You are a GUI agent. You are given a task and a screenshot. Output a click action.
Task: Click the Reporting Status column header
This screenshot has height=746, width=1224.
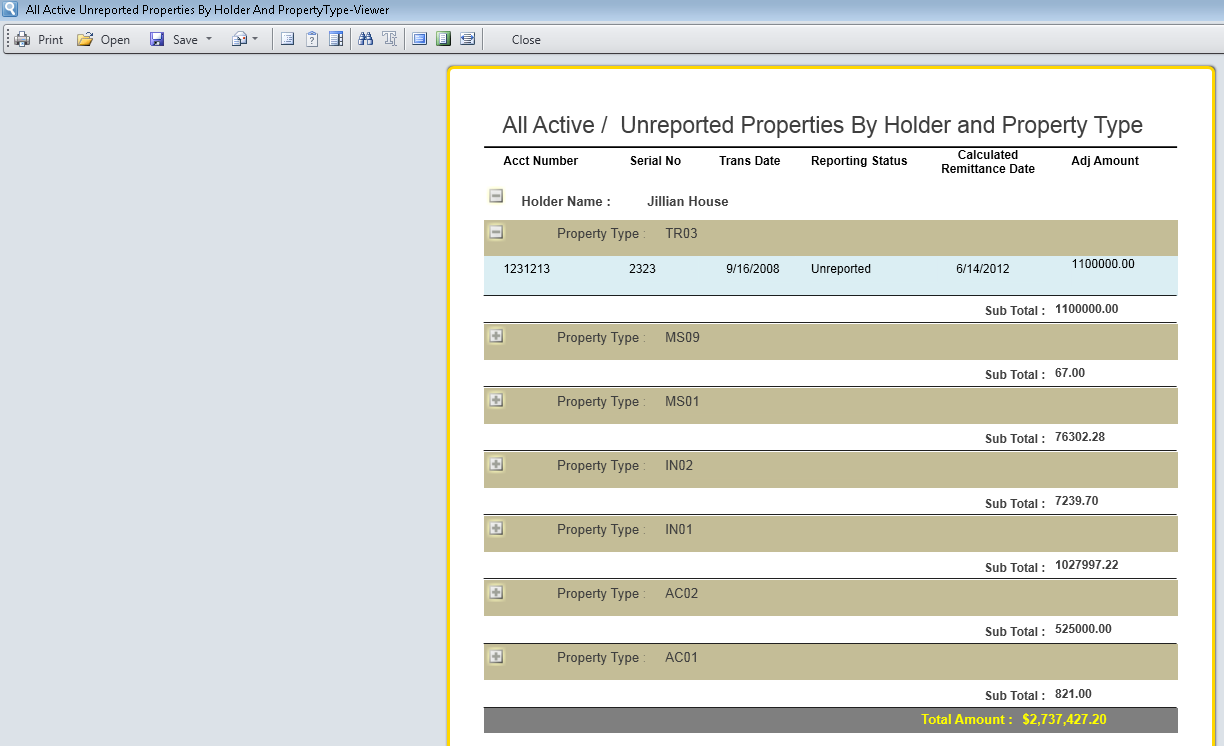click(859, 161)
